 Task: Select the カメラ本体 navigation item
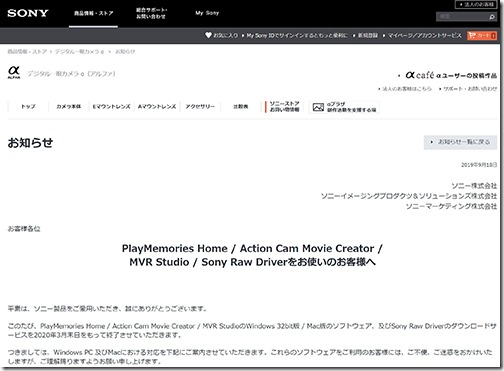(x=69, y=107)
